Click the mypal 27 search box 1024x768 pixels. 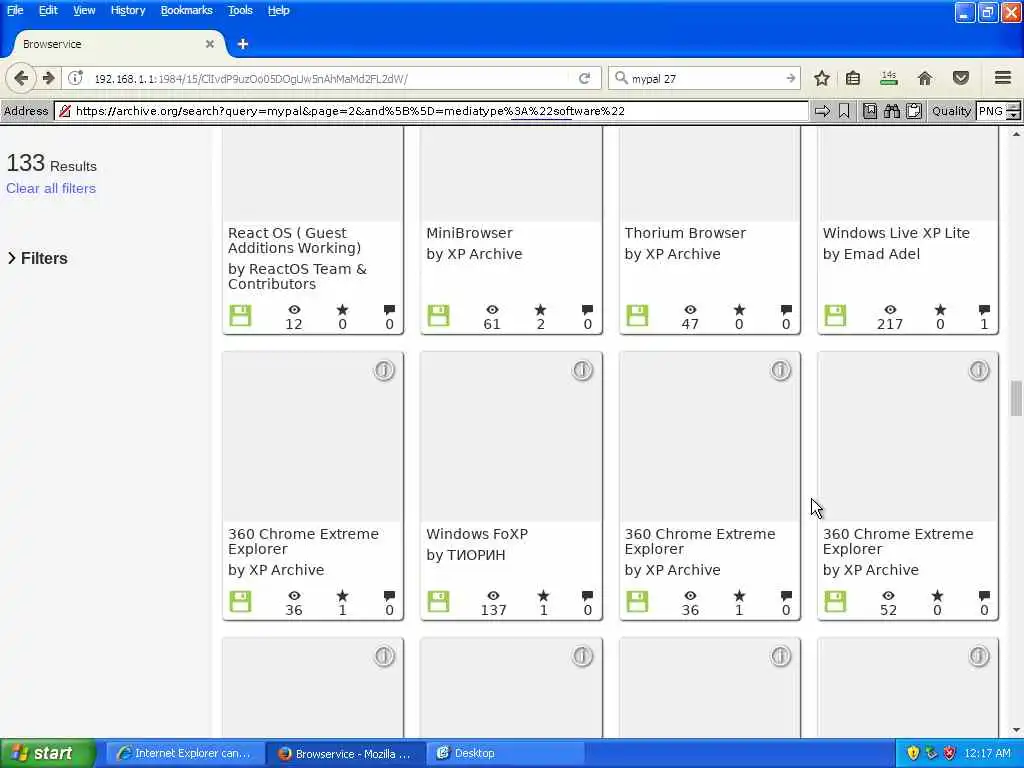[x=705, y=78]
